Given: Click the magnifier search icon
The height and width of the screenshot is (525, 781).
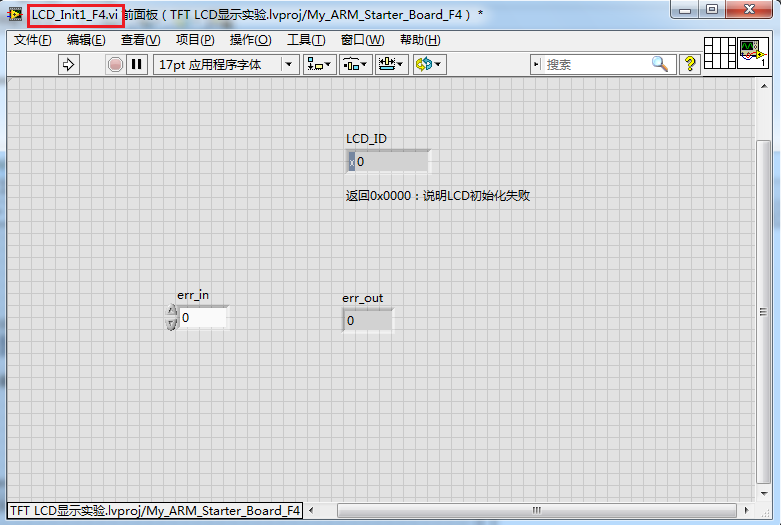Looking at the screenshot, I should [x=660, y=64].
